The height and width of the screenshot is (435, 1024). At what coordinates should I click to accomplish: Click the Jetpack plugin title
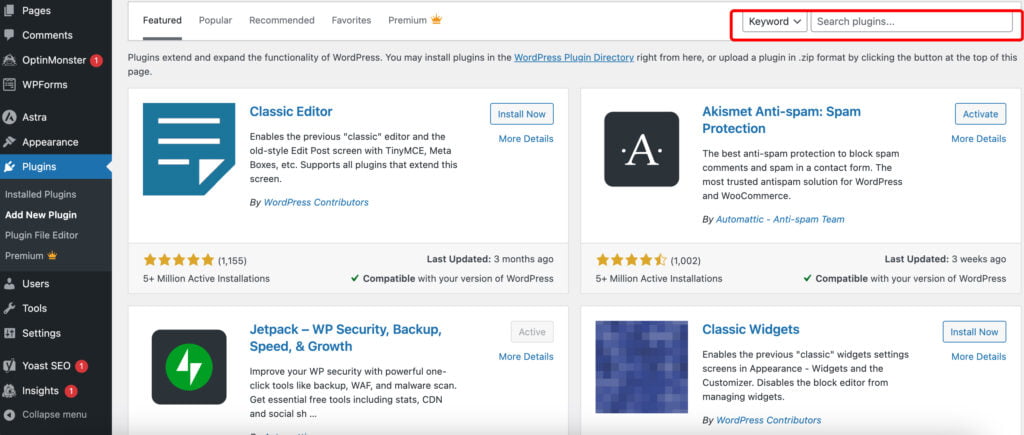(346, 338)
